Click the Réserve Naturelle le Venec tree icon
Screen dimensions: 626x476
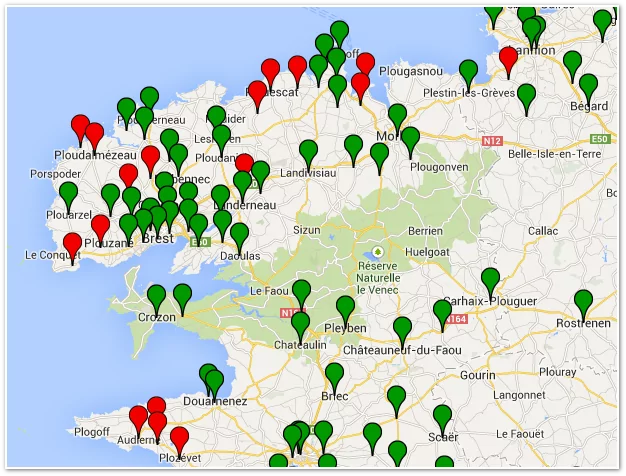377,252
